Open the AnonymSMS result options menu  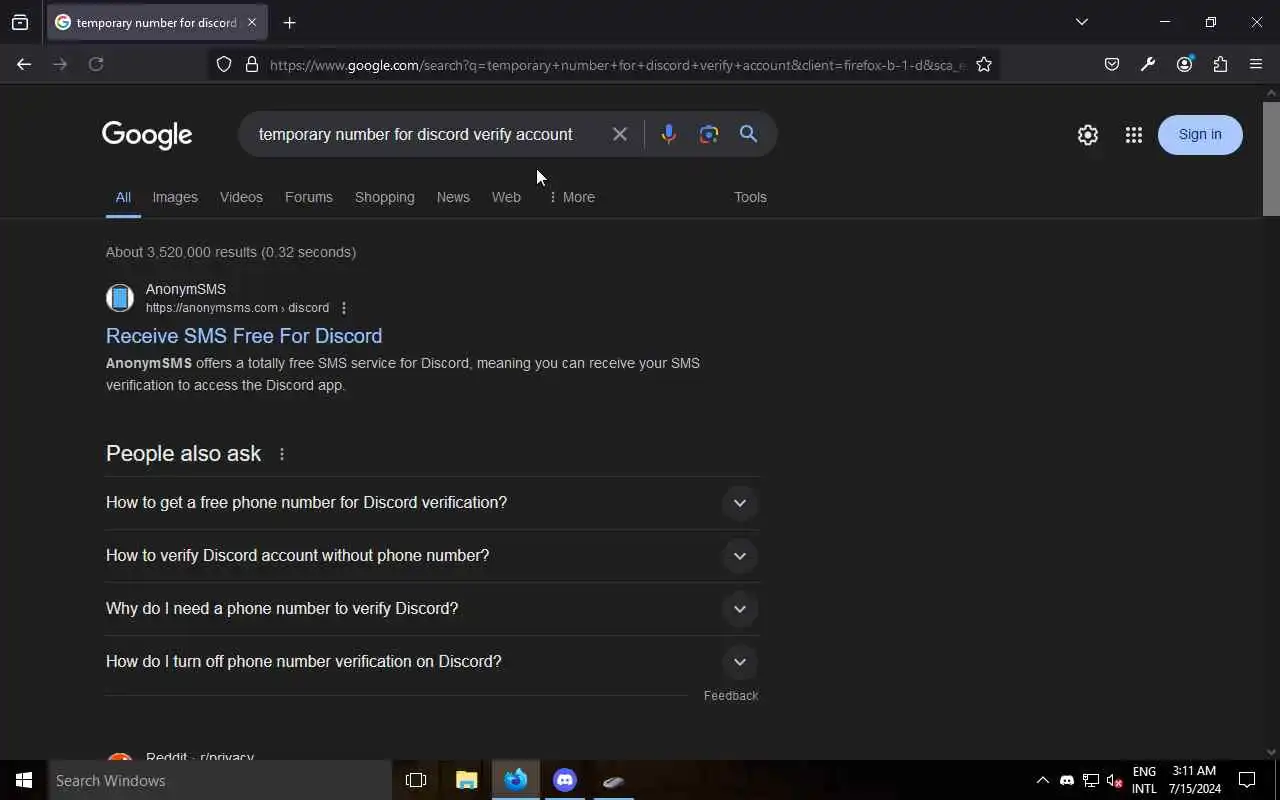(x=344, y=308)
